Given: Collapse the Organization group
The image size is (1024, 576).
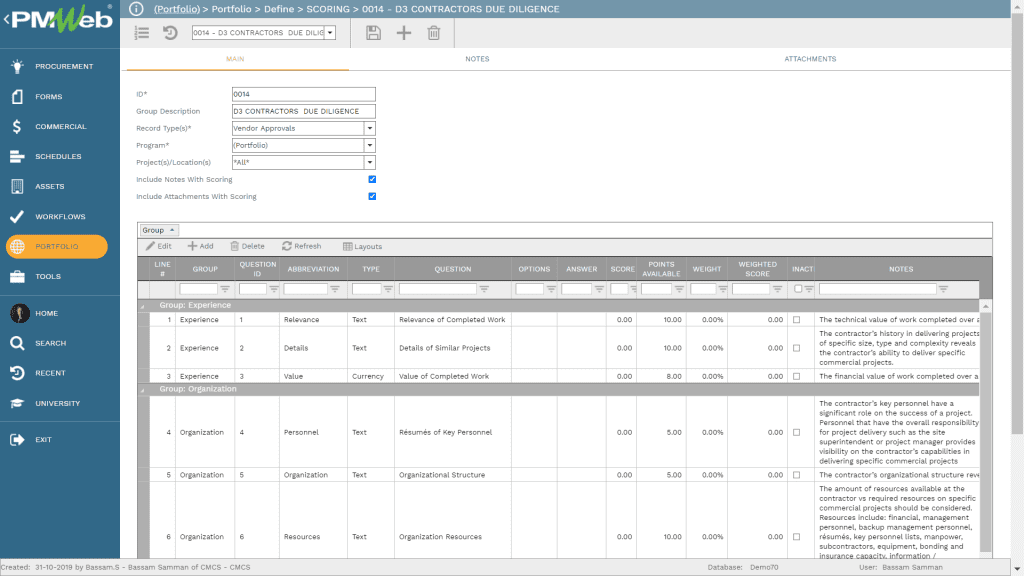Looking at the screenshot, I should [x=142, y=389].
